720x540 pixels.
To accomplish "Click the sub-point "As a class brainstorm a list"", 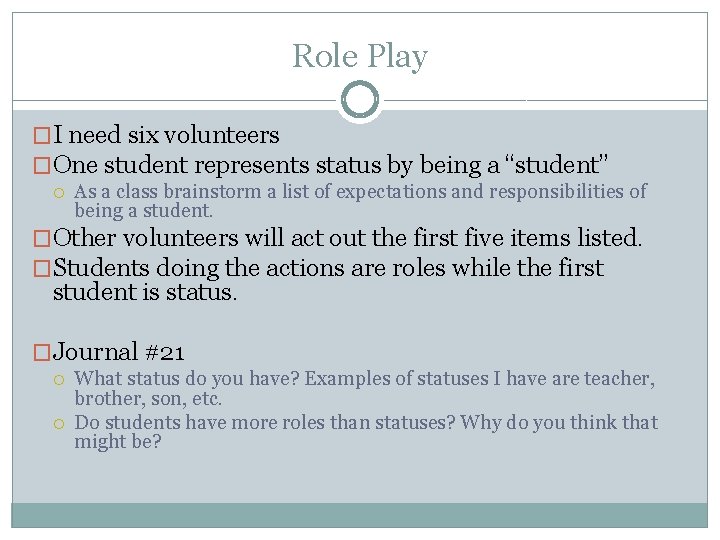I will [360, 191].
